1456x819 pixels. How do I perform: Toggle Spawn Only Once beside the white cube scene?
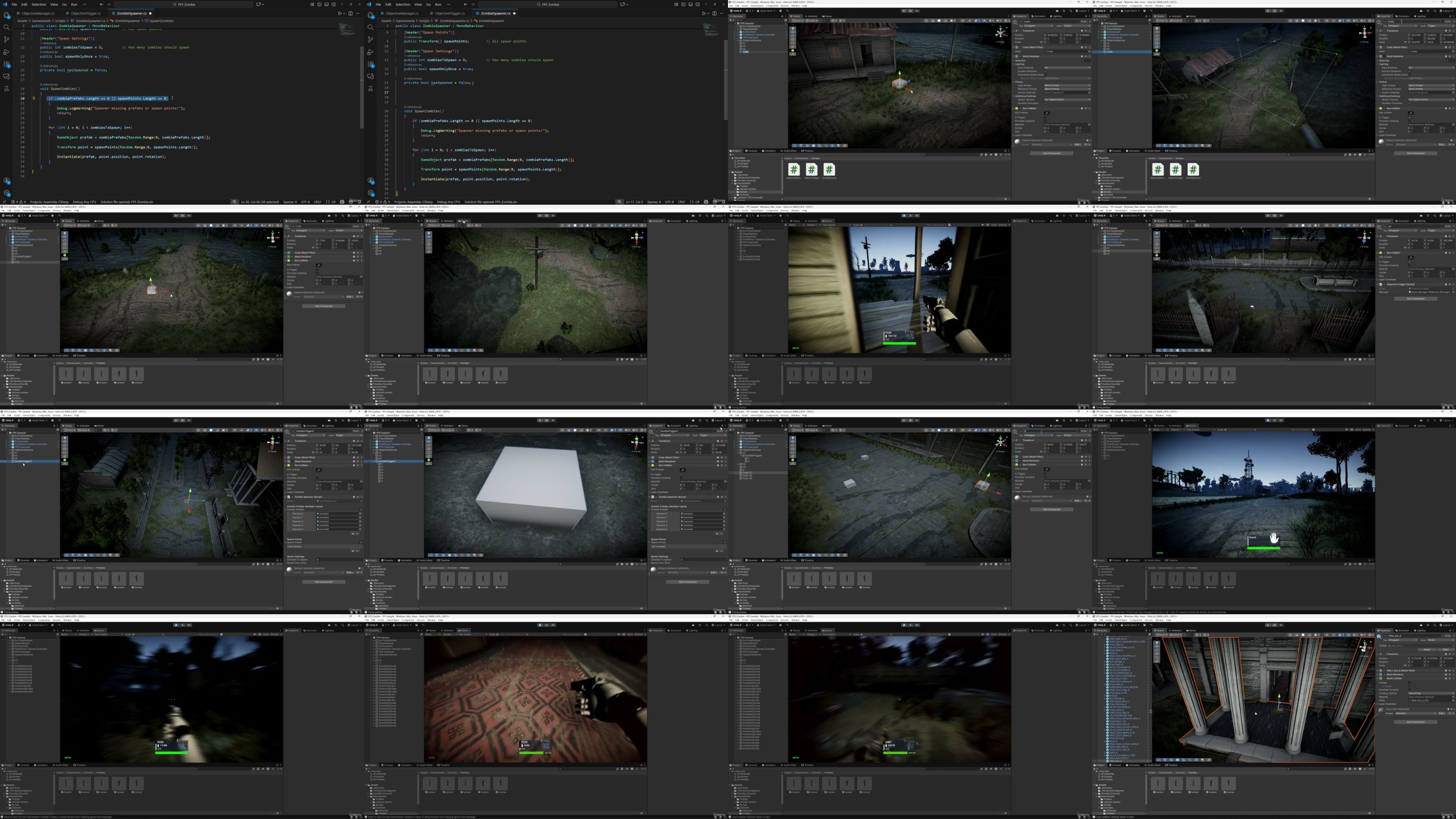pyautogui.click(x=682, y=563)
